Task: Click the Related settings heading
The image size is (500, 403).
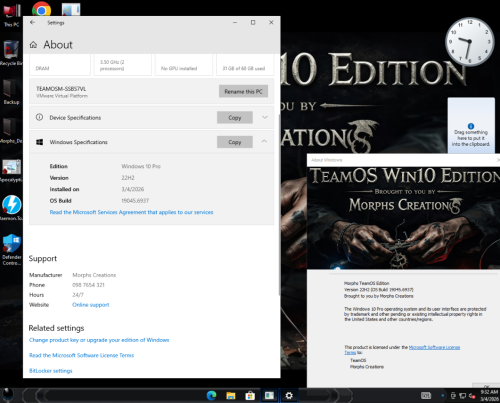Action: tap(56, 328)
